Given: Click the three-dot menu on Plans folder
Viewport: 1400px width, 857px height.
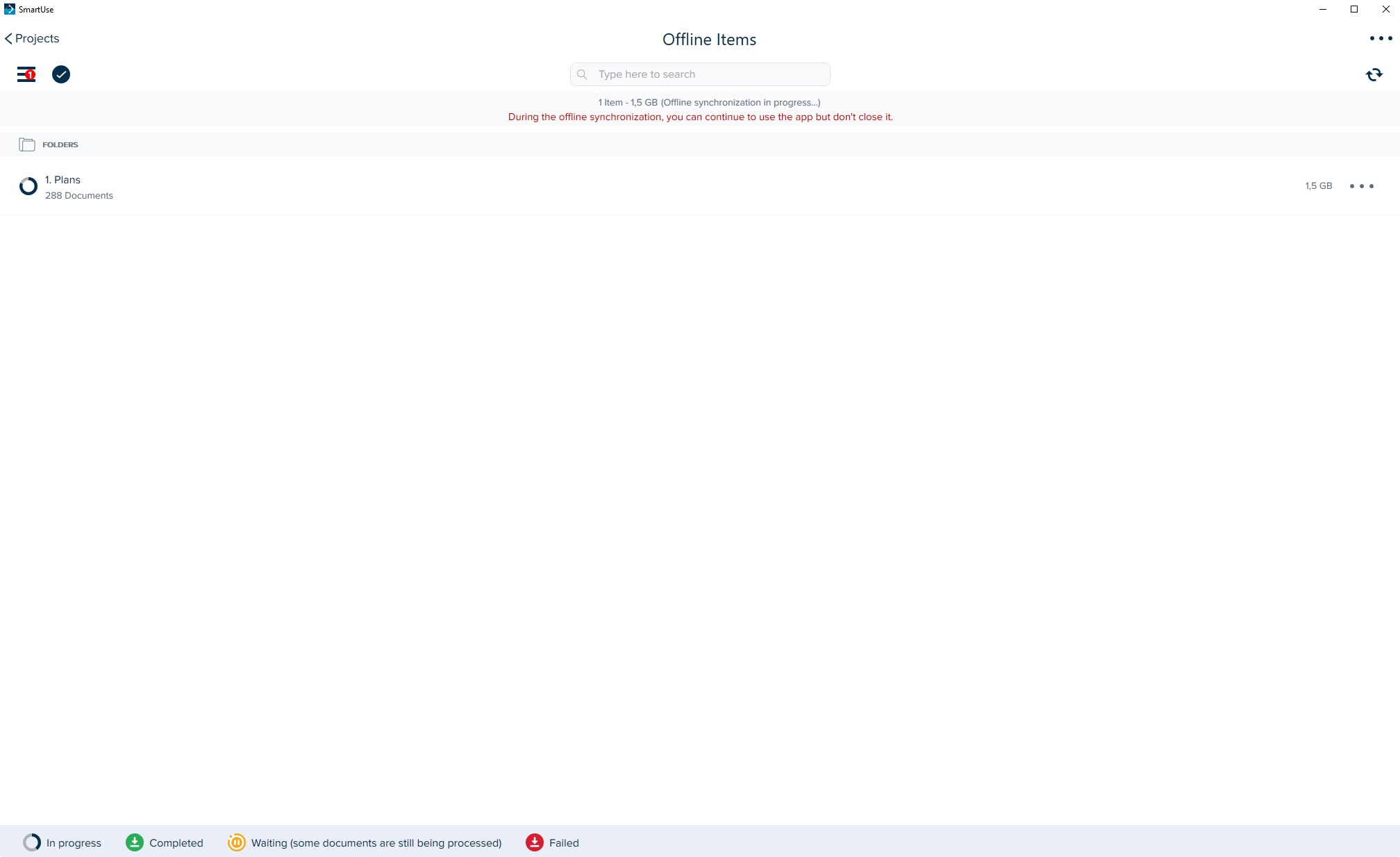Looking at the screenshot, I should click(1363, 186).
